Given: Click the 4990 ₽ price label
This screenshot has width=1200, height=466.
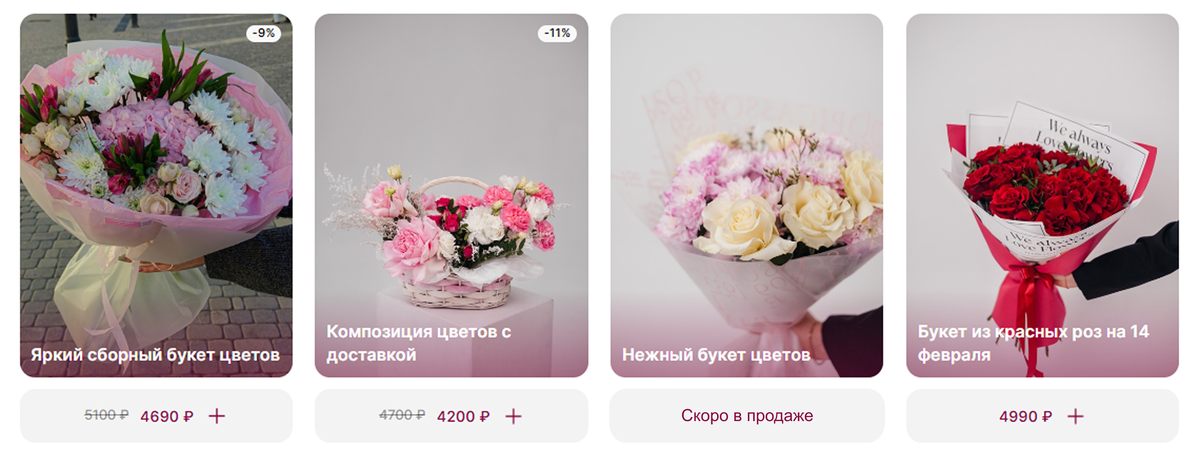Looking at the screenshot, I should [1025, 416].
